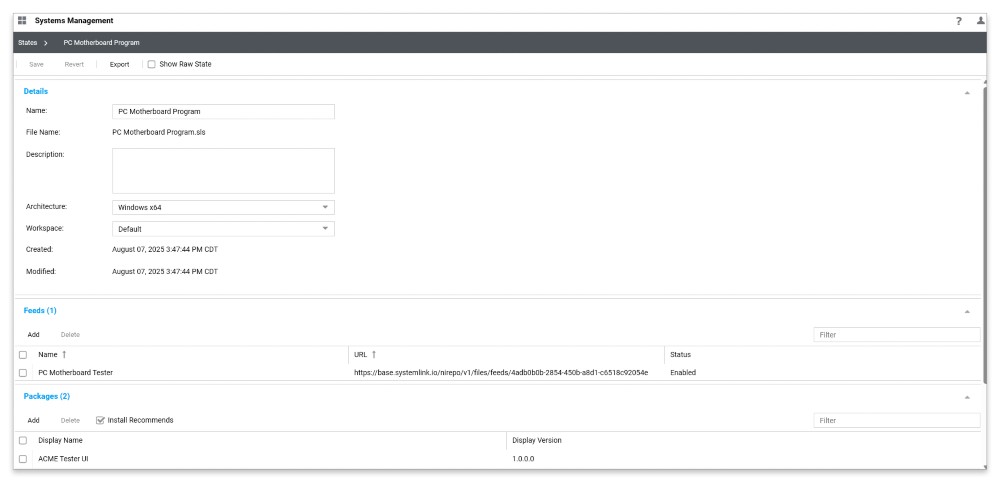Add a new package
This screenshot has width=1000, height=483.
click(33, 420)
